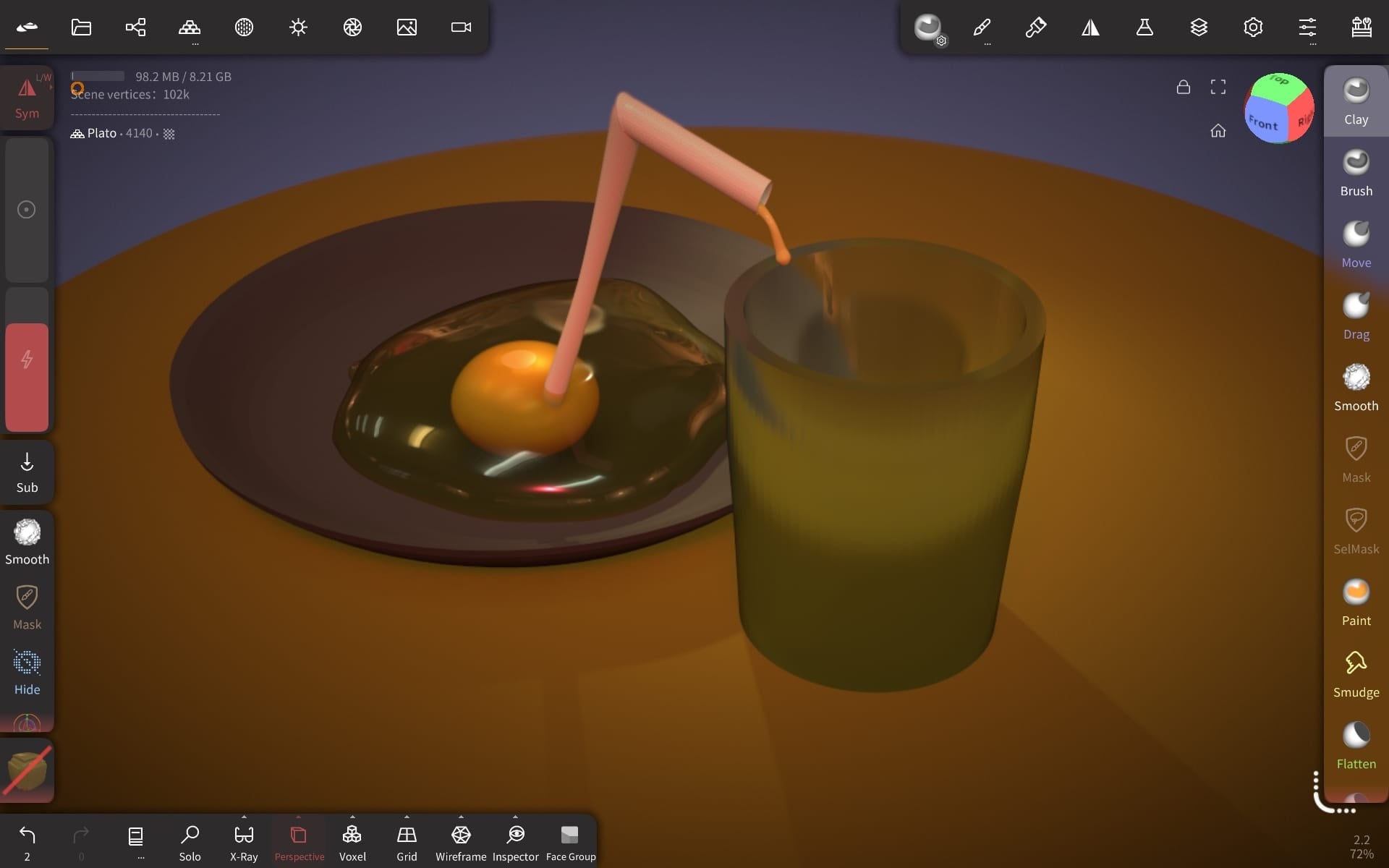Open the Stroke settings sphere icon
1389x868 pixels.
(x=929, y=29)
